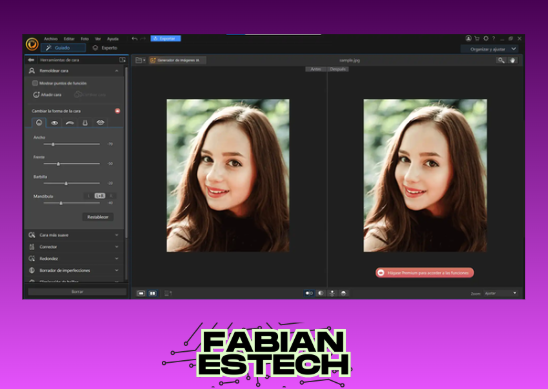Screen dimensions: 548x389
Task: Expand the Redondez section
Action: pyautogui.click(x=116, y=259)
